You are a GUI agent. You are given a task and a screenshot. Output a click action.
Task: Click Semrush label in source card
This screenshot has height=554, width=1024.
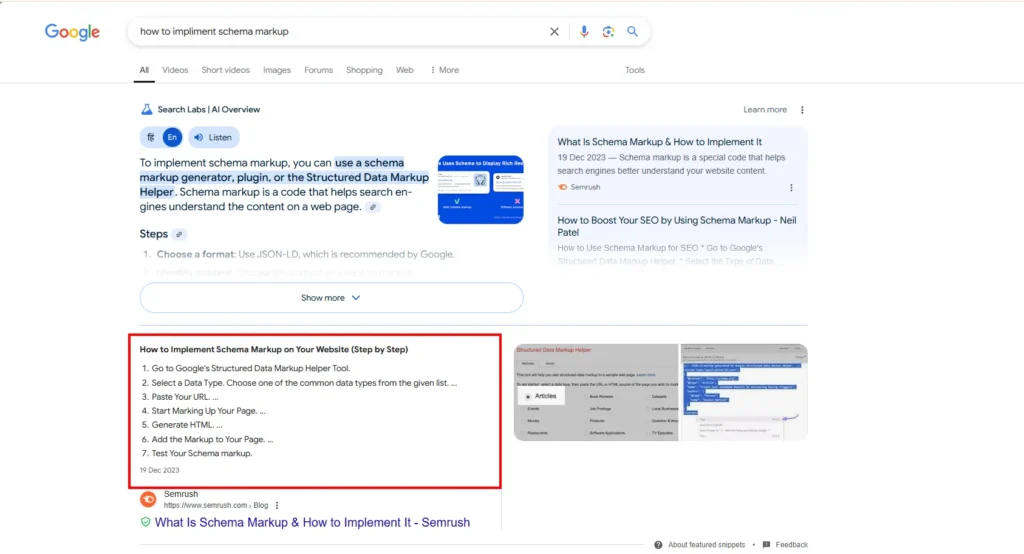click(584, 187)
